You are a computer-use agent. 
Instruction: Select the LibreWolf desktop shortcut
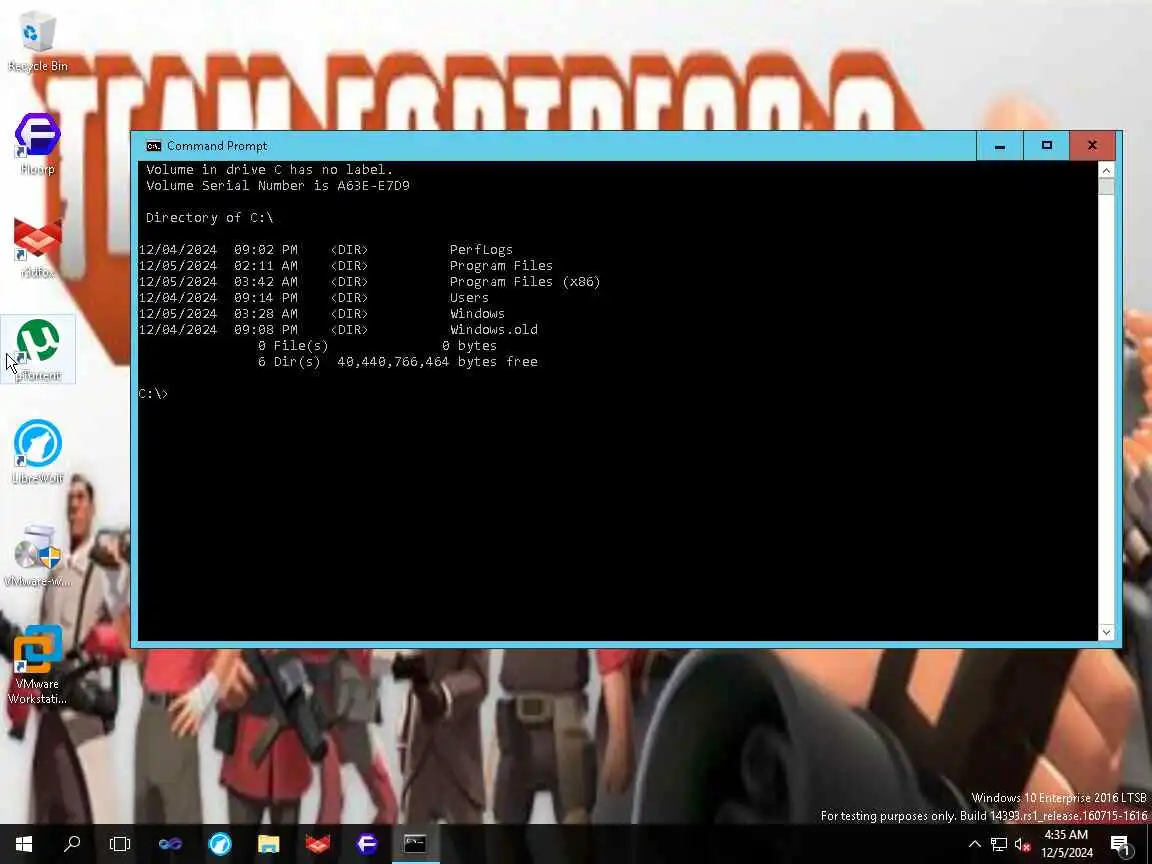(37, 452)
